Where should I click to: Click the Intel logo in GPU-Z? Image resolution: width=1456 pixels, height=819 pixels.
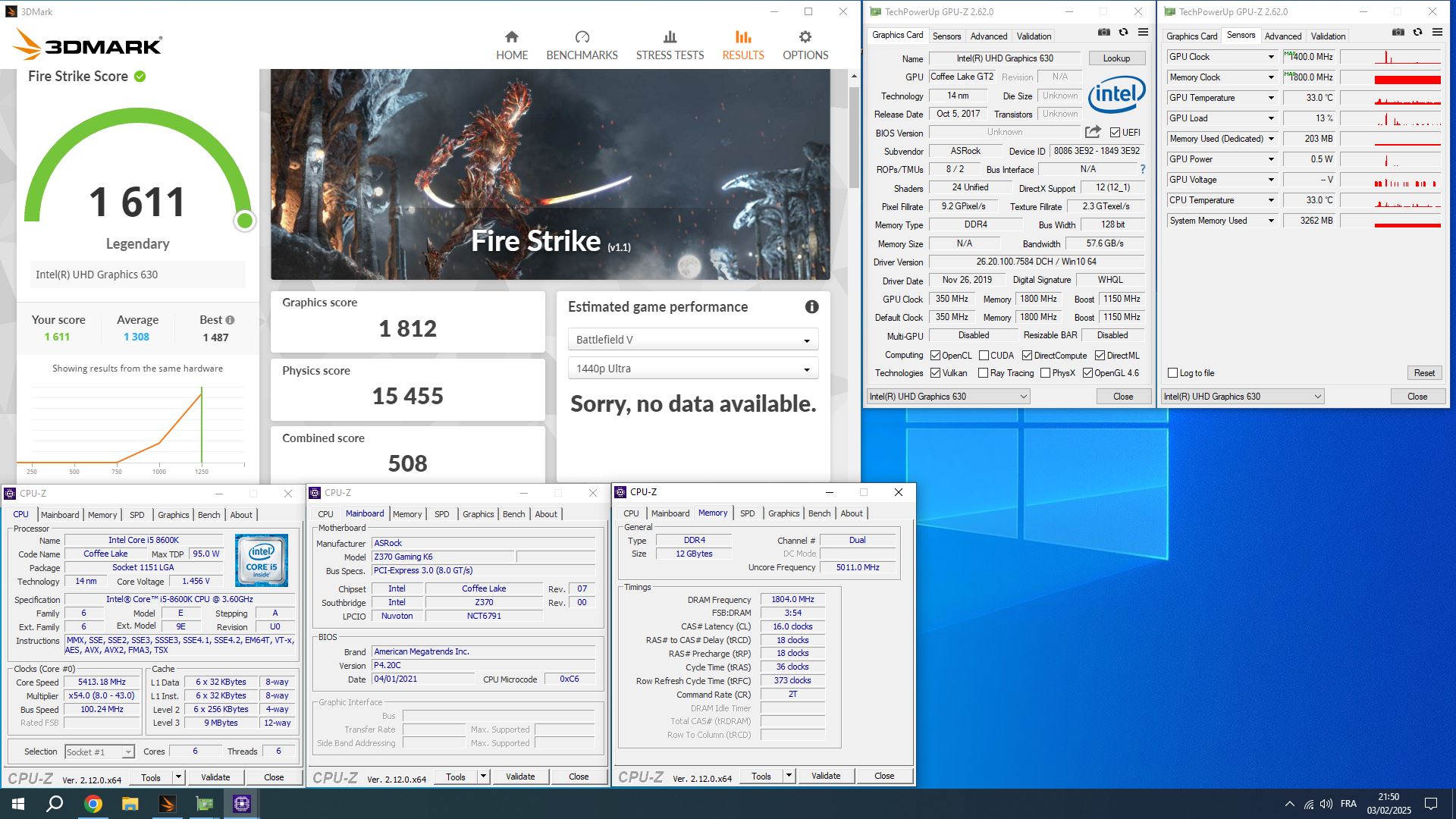pos(1116,96)
